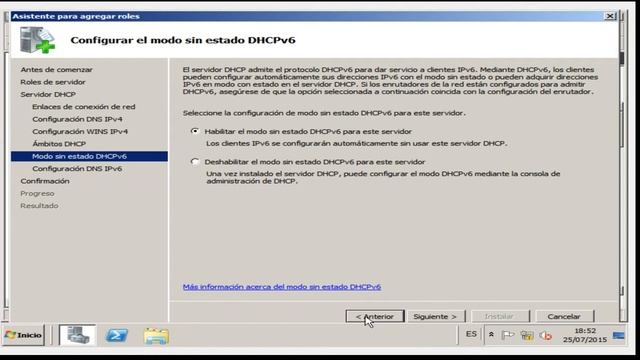640x360 pixels.
Task: Show hidden tray icons arrow
Action: tap(491, 335)
